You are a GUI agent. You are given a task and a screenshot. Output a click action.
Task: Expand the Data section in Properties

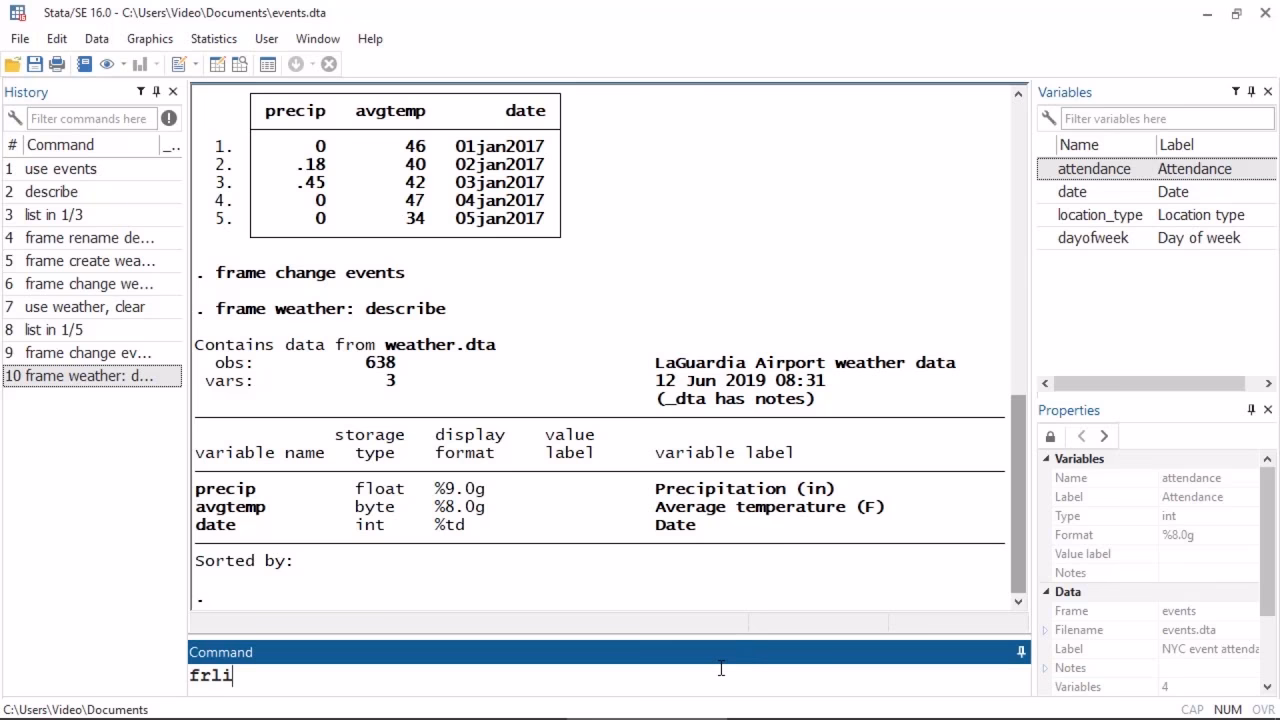[x=1046, y=591]
